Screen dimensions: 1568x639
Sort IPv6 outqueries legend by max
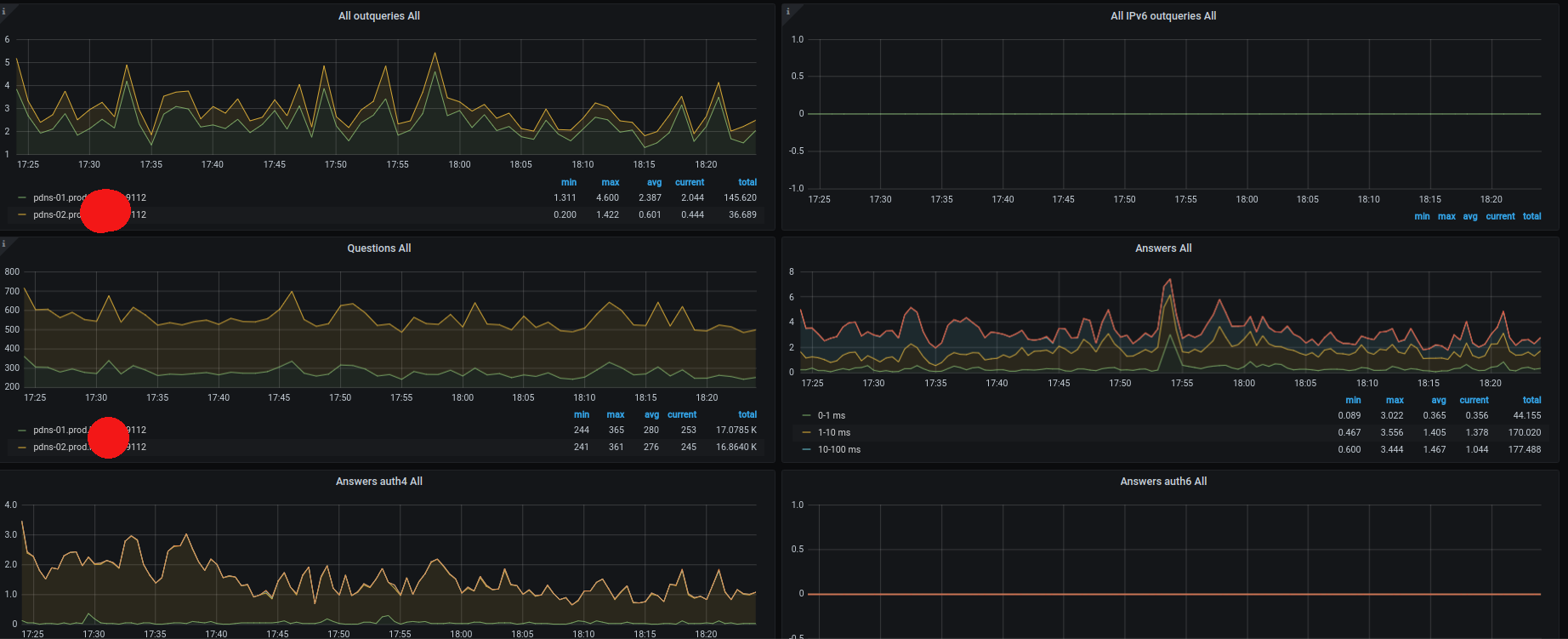(x=1446, y=216)
